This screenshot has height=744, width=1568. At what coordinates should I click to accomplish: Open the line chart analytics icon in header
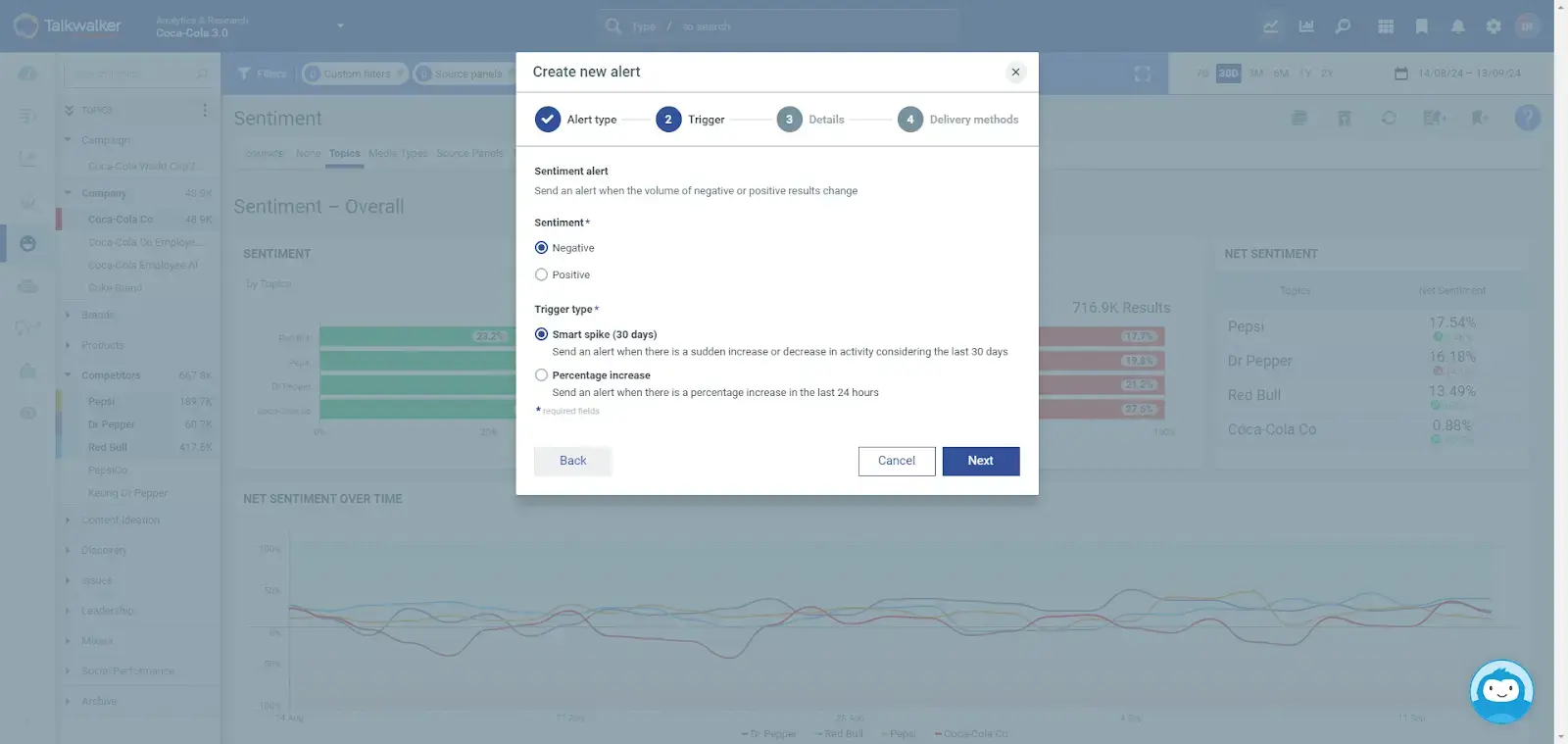click(1271, 26)
